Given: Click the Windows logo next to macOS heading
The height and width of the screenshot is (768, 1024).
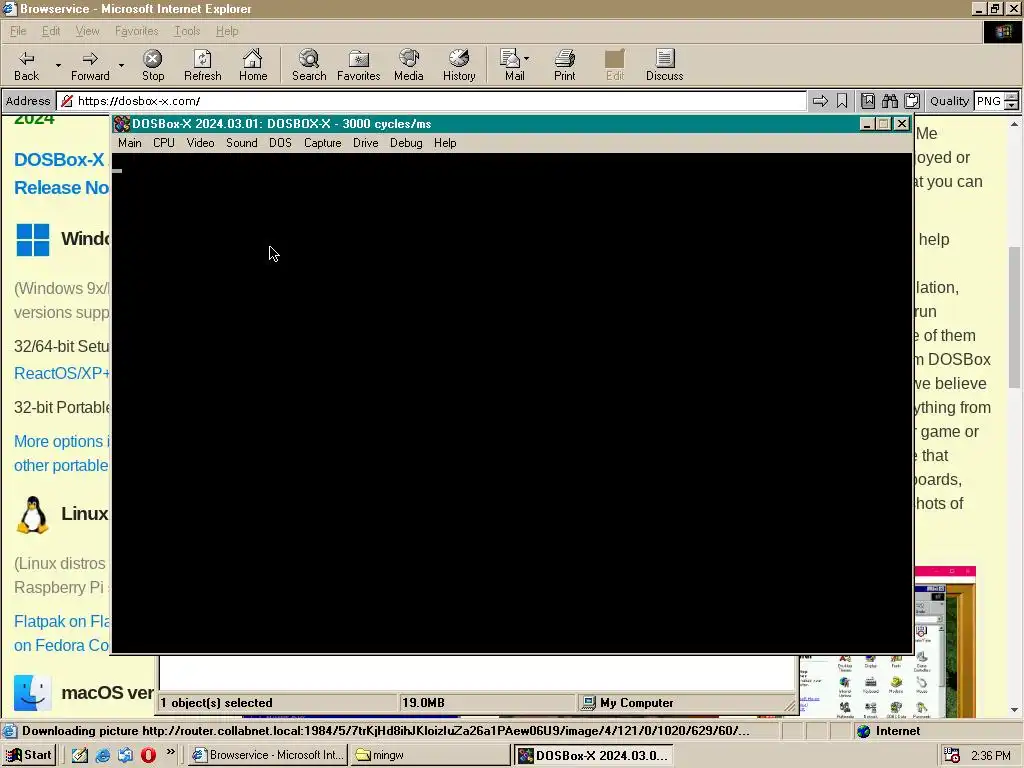Looking at the screenshot, I should [x=33, y=240].
